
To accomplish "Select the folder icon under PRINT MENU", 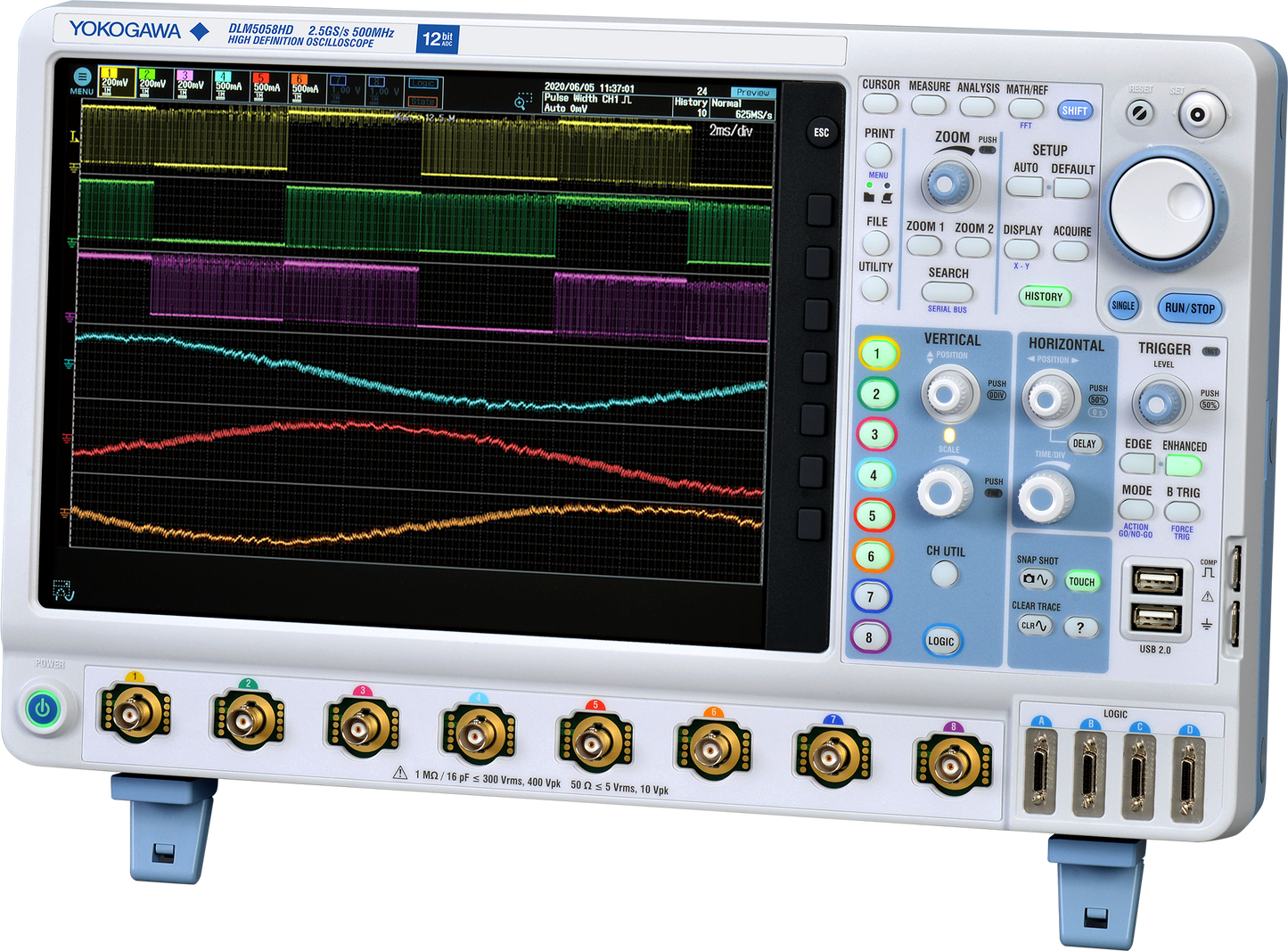I will (869, 197).
